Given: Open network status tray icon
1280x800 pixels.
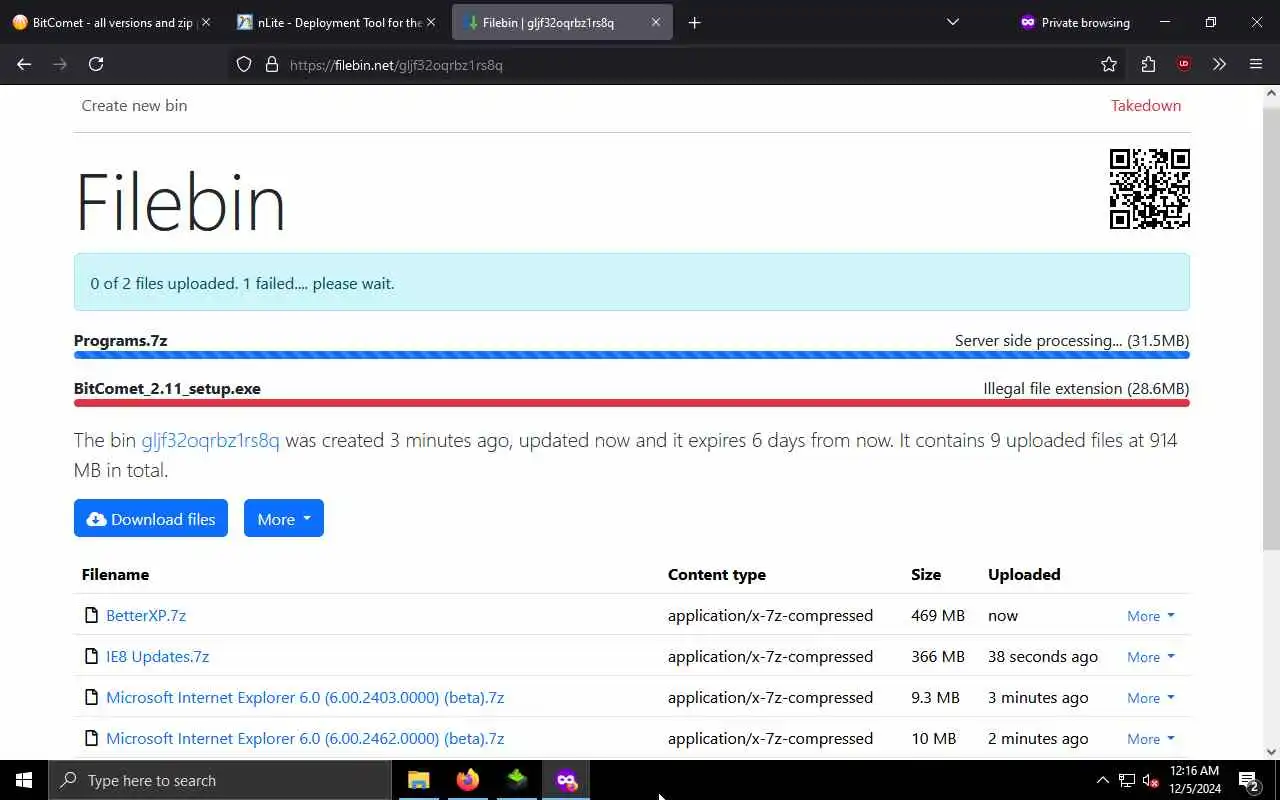Looking at the screenshot, I should (x=1127, y=780).
